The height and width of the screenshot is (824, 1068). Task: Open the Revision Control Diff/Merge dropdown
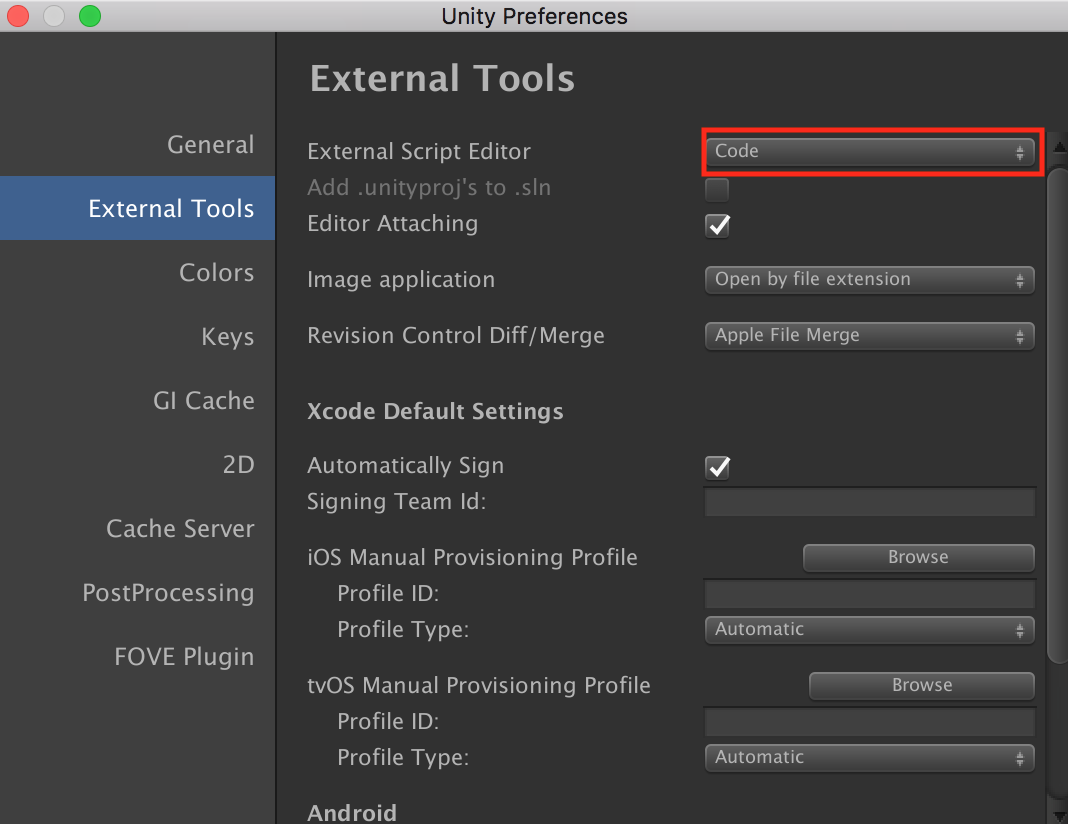869,336
